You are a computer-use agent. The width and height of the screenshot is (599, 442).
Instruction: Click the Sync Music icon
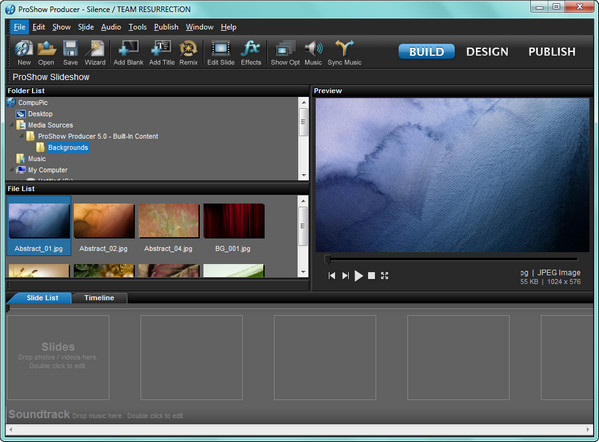pyautogui.click(x=344, y=52)
